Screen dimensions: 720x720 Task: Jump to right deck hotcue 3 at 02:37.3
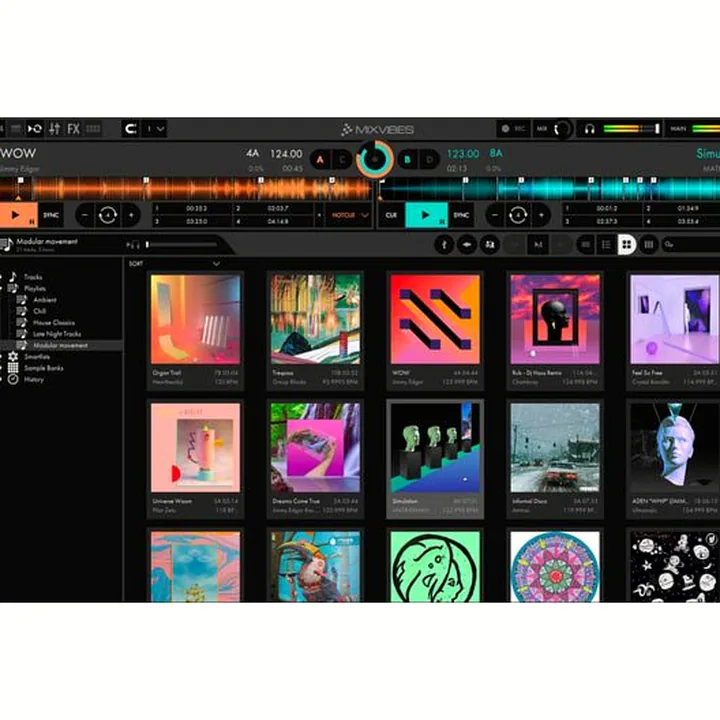click(x=603, y=221)
